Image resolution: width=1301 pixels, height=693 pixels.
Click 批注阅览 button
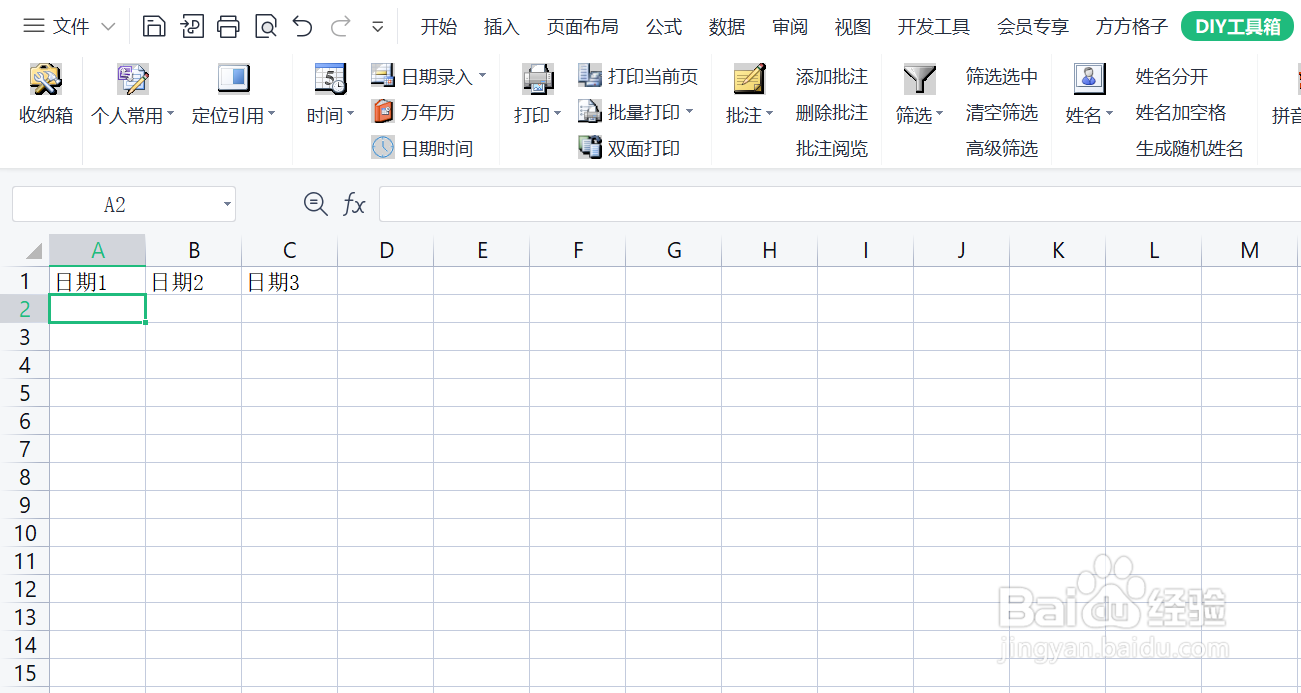pos(832,148)
